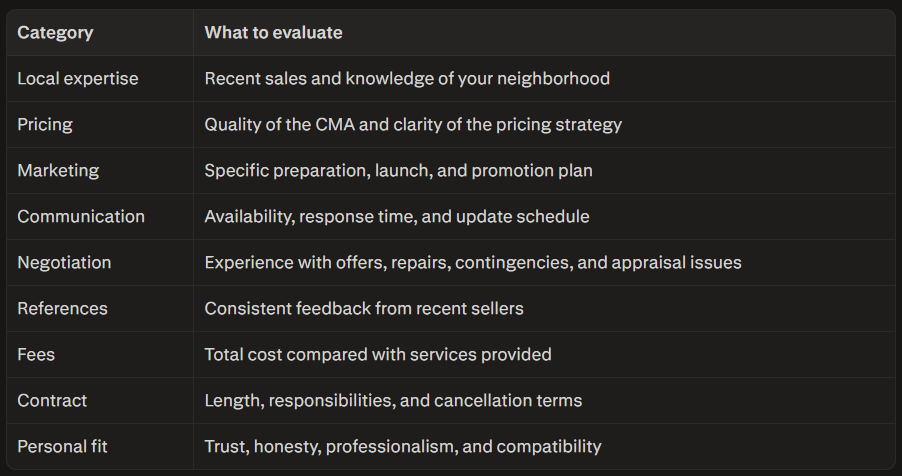Click availability and response time description
The width and height of the screenshot is (902, 476).
click(x=396, y=217)
